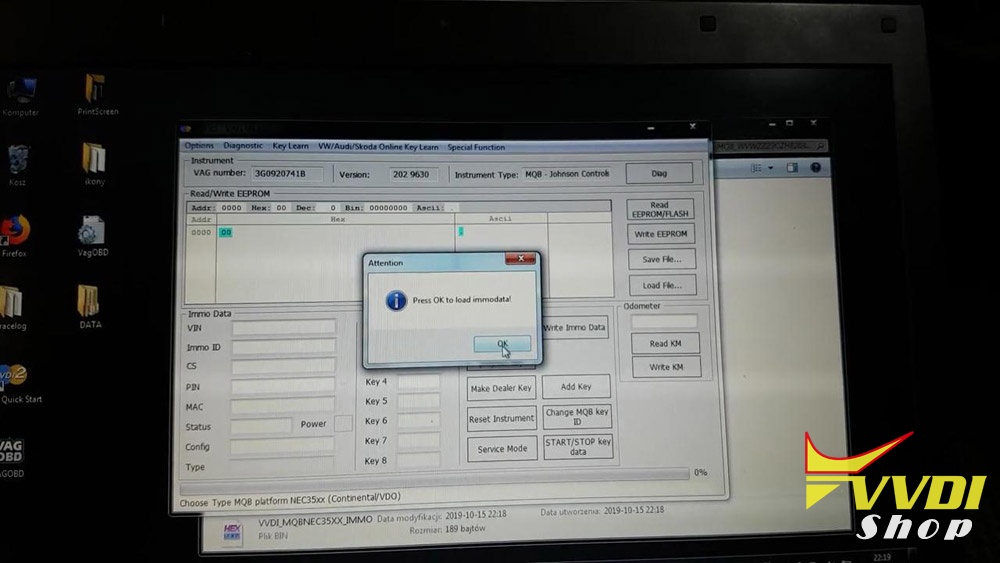Close the Attention dialog with the red X
The image size is (1000, 563).
(520, 258)
